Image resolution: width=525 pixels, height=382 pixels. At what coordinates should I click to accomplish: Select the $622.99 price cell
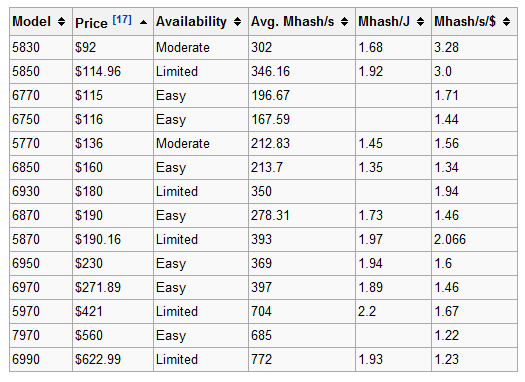[x=113, y=360]
